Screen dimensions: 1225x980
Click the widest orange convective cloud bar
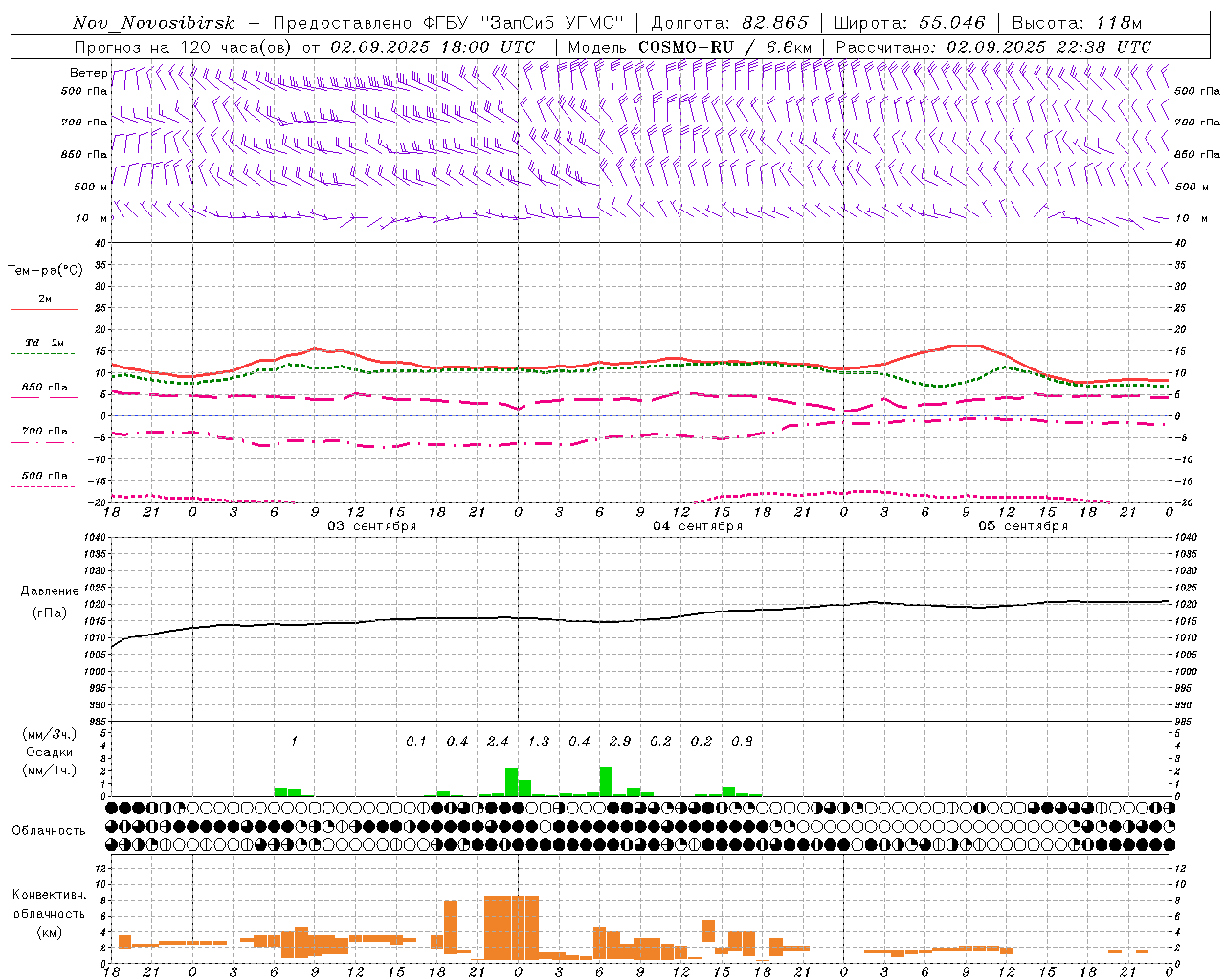[x=511, y=927]
